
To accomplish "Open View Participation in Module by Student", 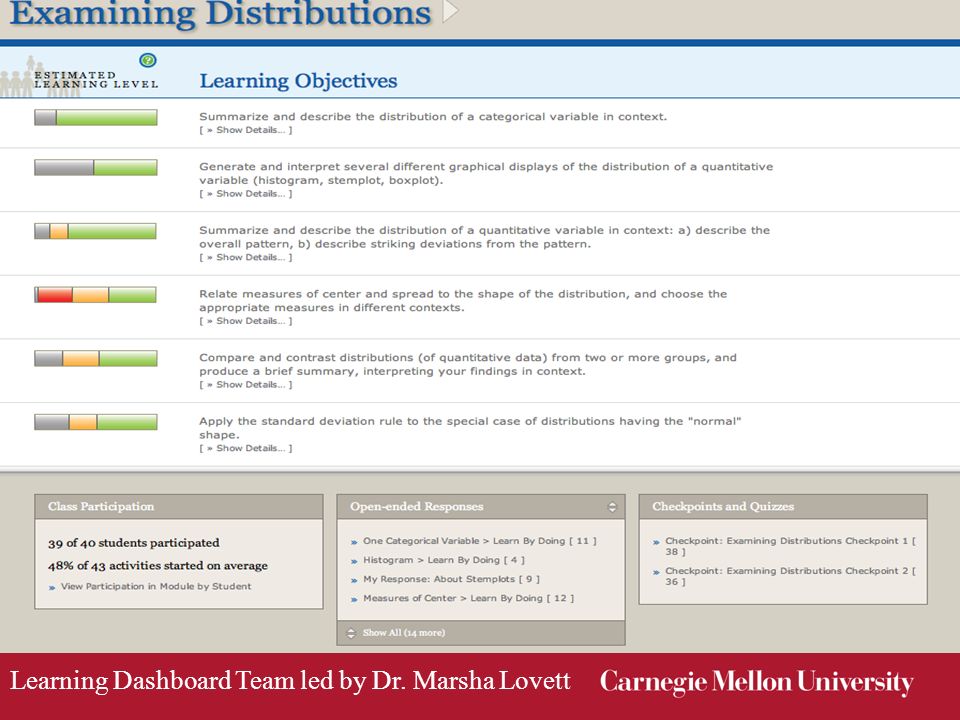I will click(x=156, y=587).
